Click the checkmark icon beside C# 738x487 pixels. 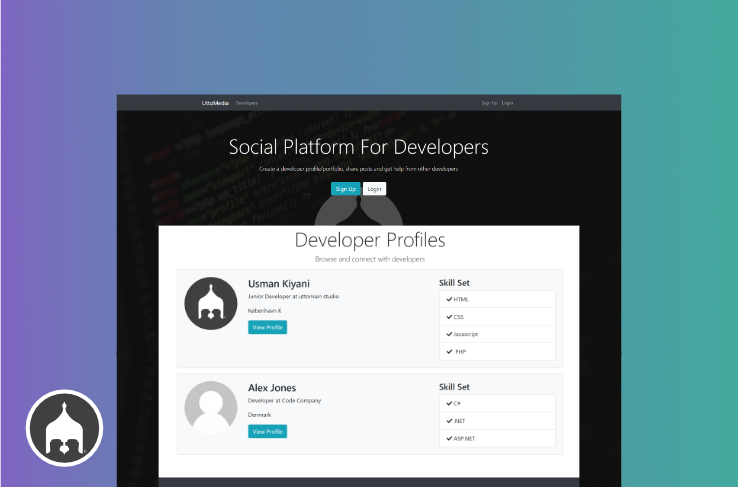click(449, 403)
